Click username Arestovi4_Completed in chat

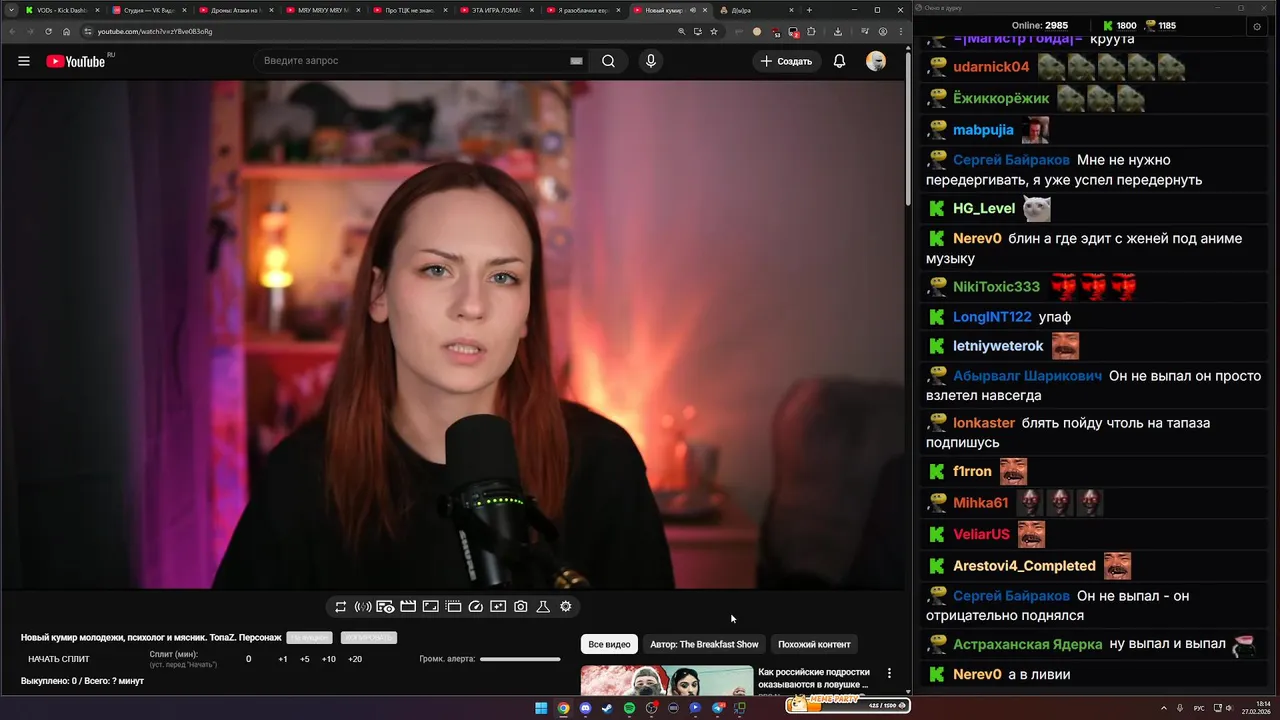pyautogui.click(x=1024, y=566)
